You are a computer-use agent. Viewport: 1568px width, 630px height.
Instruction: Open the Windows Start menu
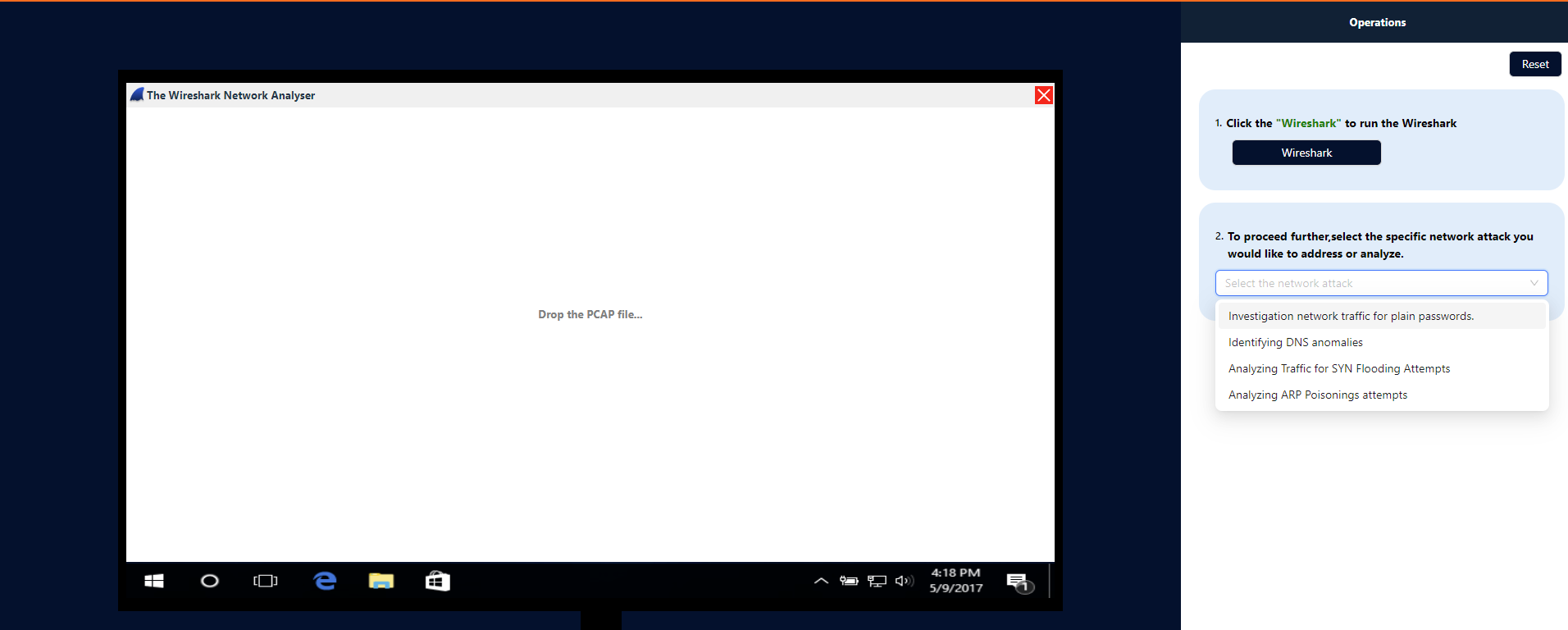[x=154, y=581]
